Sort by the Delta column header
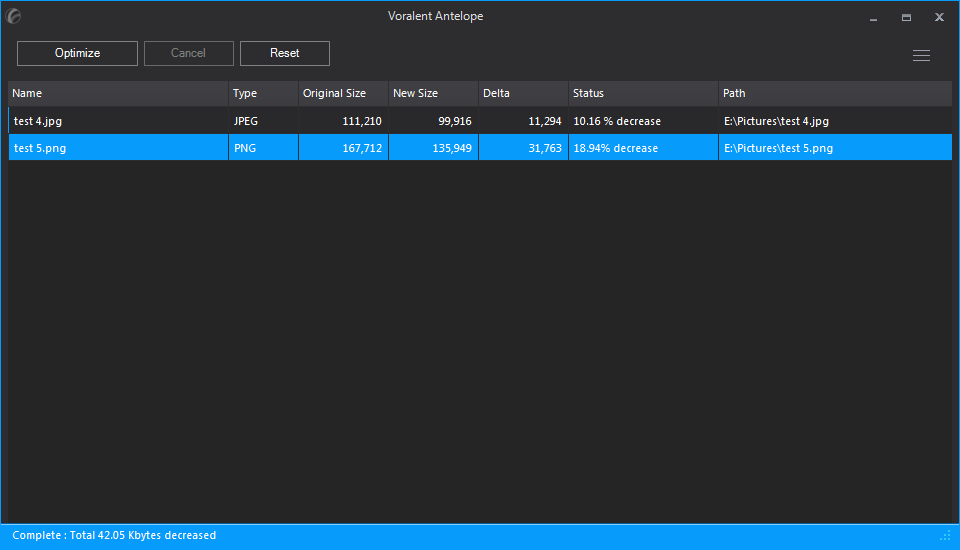Screen dimensions: 960x550 click(x=523, y=93)
